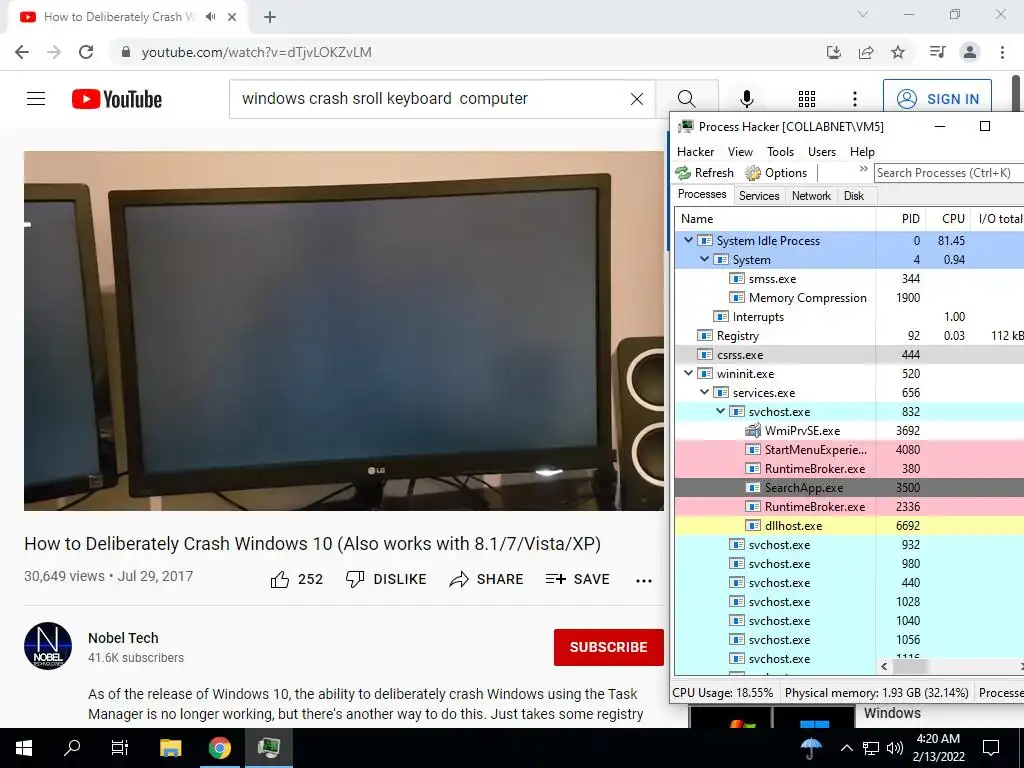Open Chrome install/download icon in address bar
The width and height of the screenshot is (1024, 768).
click(834, 52)
